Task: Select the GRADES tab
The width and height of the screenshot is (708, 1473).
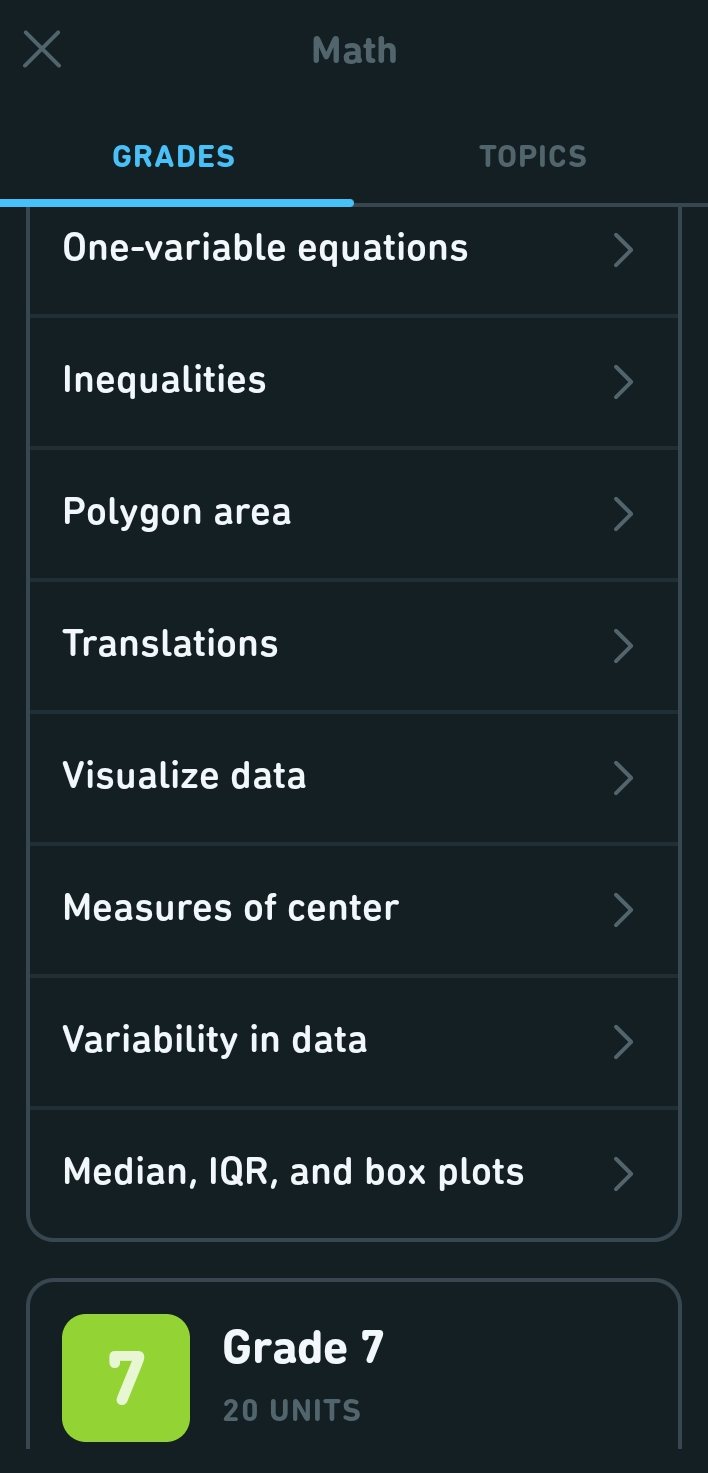Action: pyautogui.click(x=173, y=156)
